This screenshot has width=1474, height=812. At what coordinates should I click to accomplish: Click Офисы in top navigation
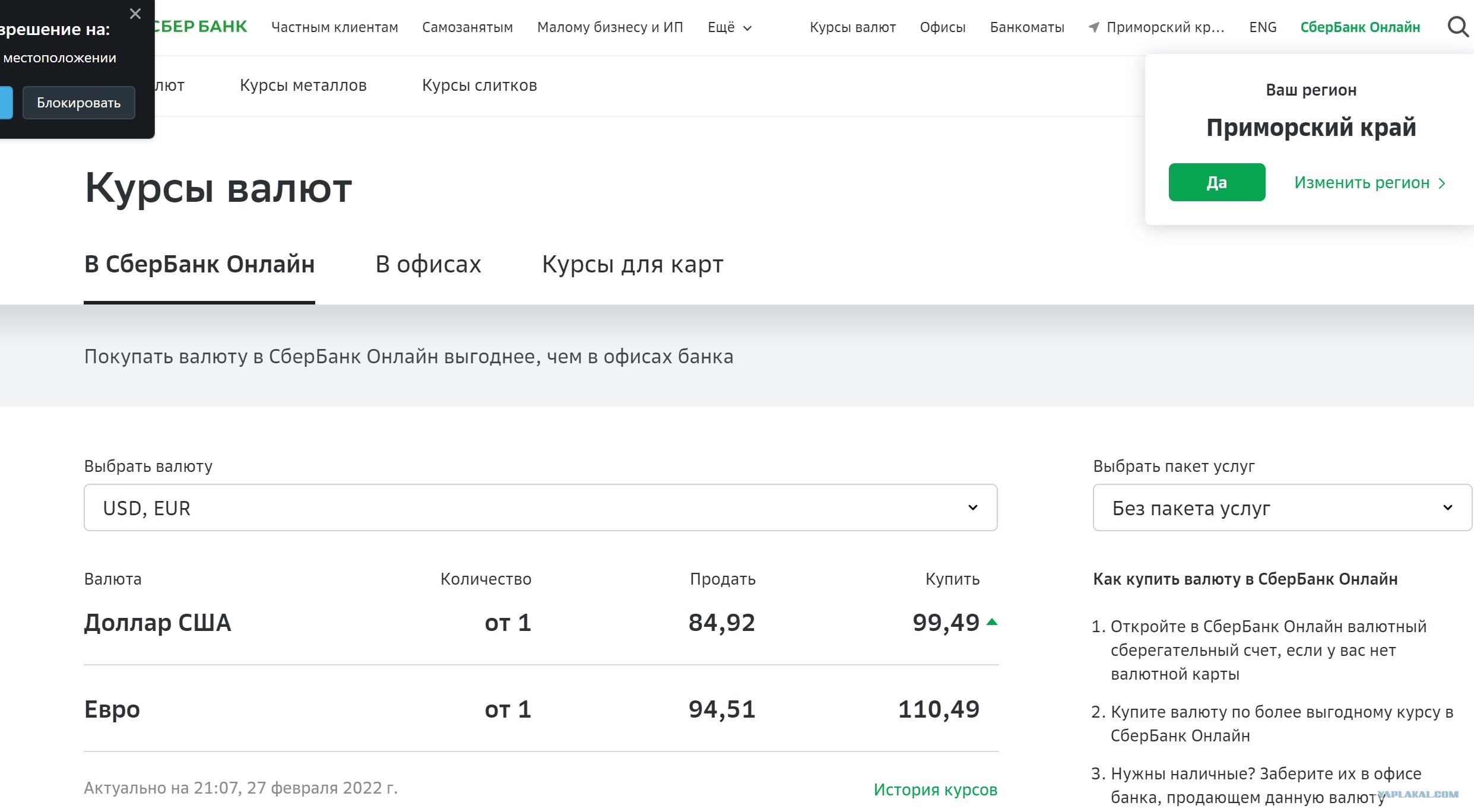tap(943, 27)
